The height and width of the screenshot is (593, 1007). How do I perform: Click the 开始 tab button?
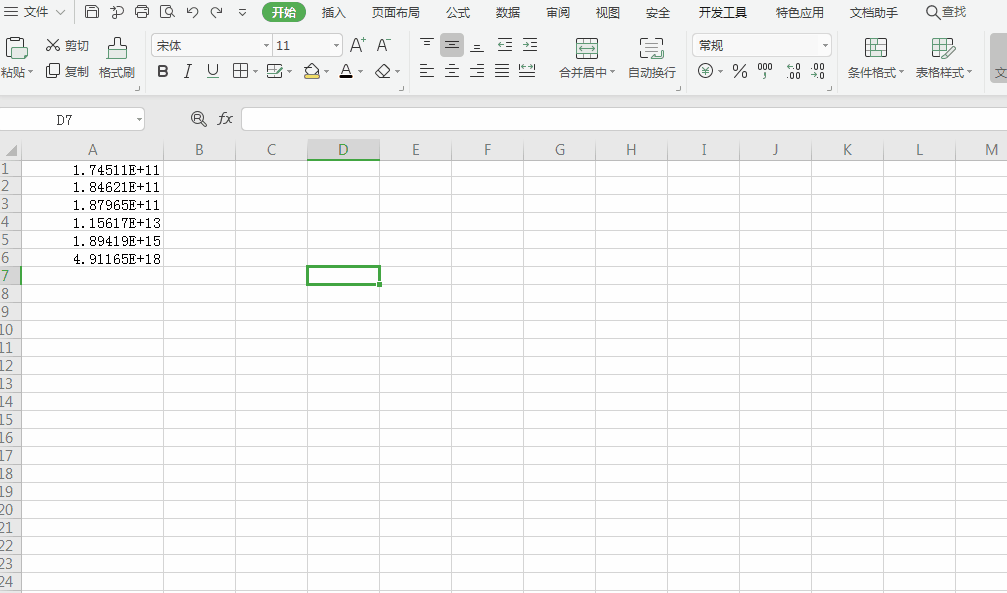[284, 12]
